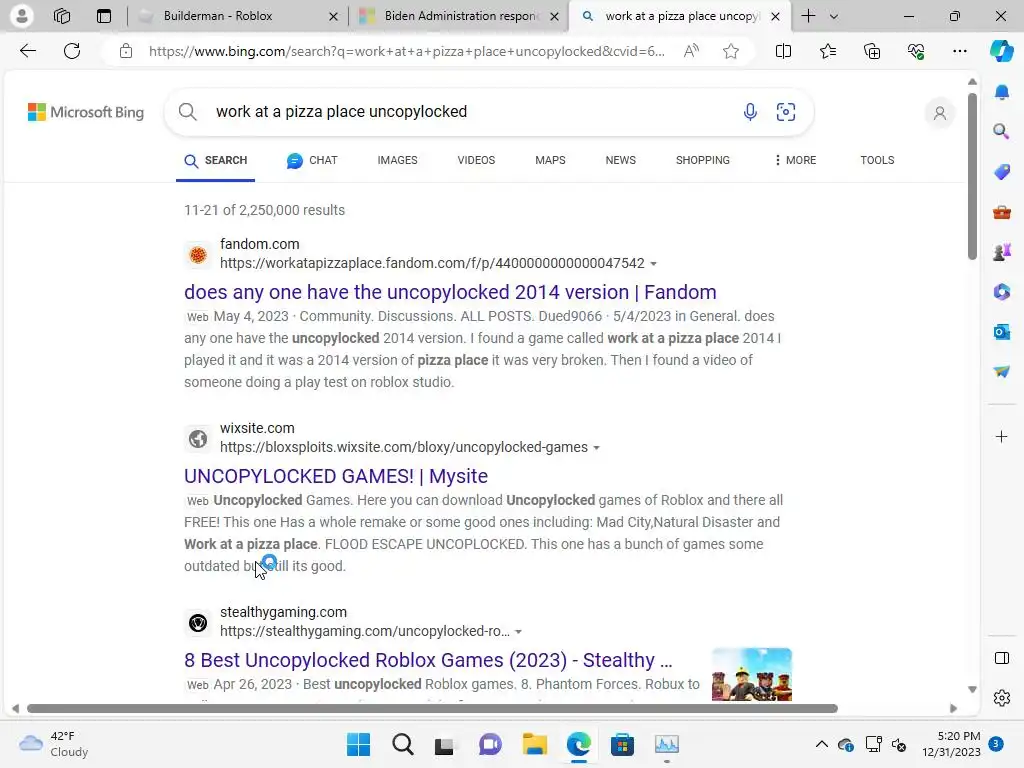Open the sidebar Tools briefcase icon

click(1002, 212)
